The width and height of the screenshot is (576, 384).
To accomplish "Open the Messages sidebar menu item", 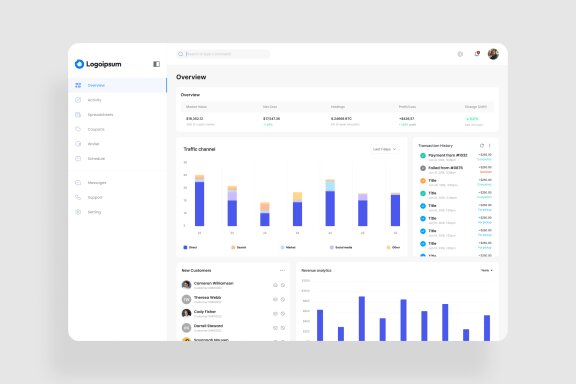I will 118,183.
